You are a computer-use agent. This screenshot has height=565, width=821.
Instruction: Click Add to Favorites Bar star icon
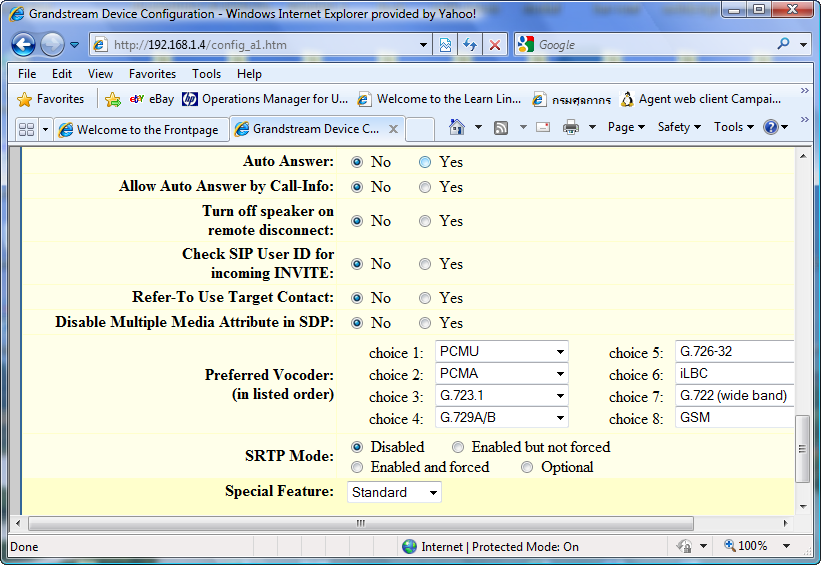point(113,99)
